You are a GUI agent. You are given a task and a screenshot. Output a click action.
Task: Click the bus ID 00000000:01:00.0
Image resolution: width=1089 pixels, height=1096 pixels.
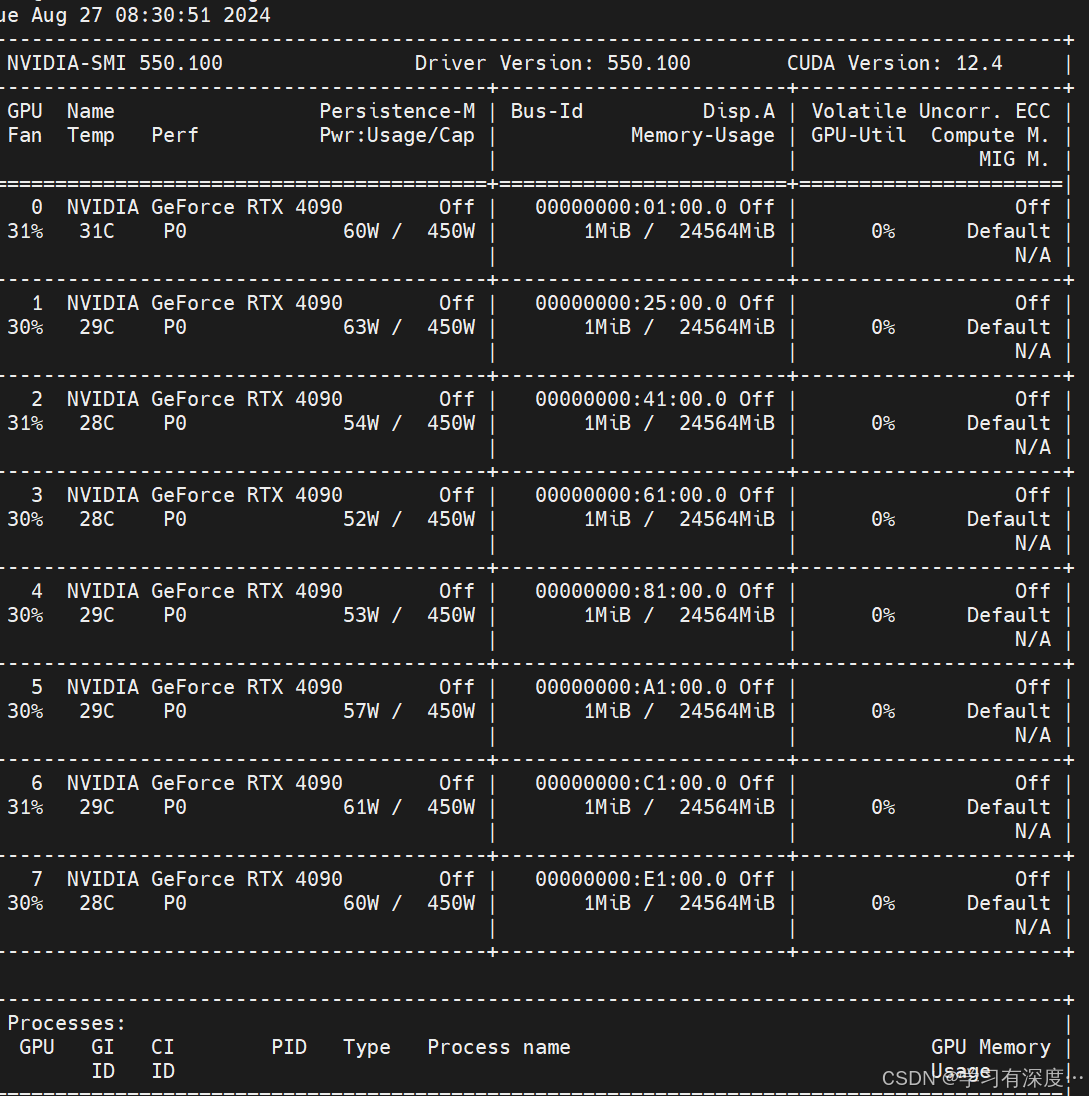pos(631,207)
